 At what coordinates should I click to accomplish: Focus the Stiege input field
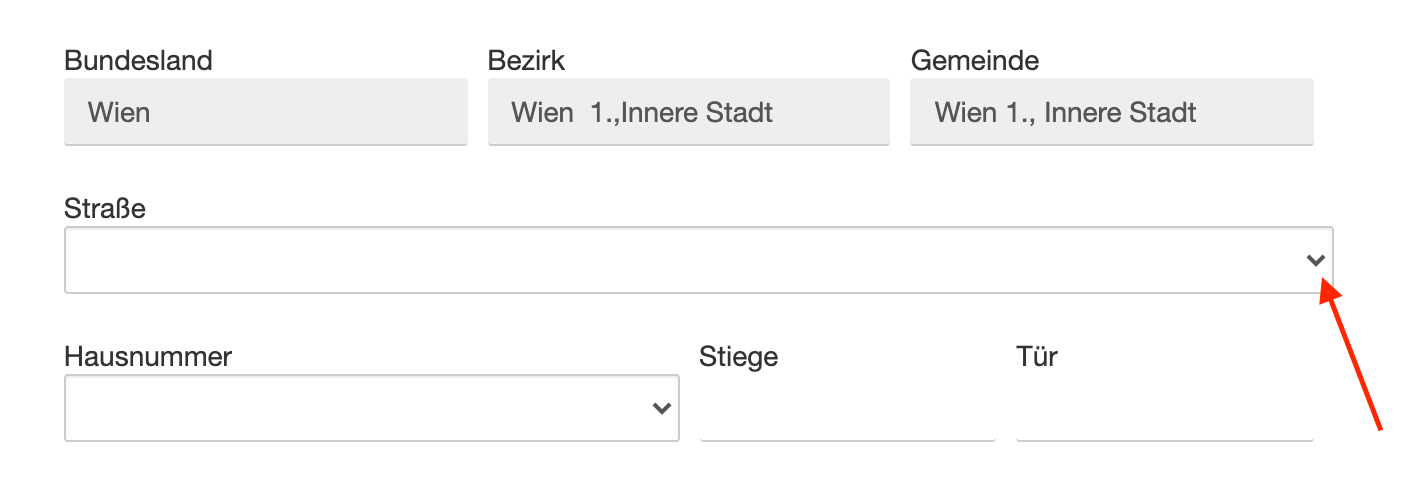coord(847,410)
